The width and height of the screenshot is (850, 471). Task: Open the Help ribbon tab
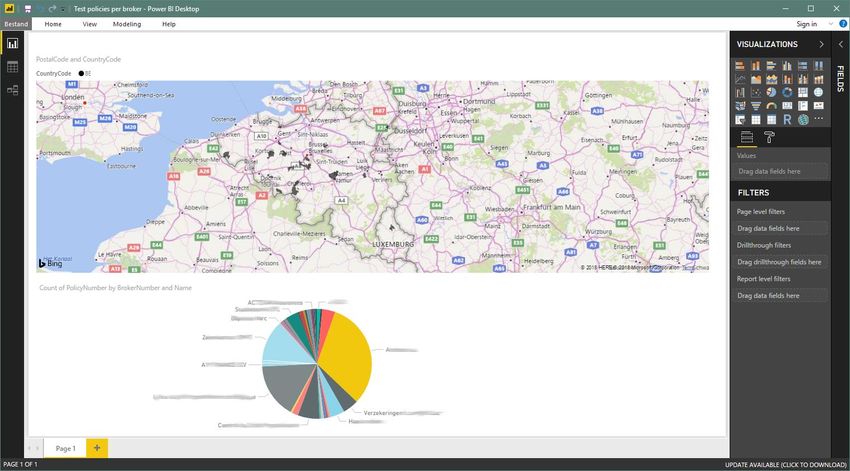point(169,24)
